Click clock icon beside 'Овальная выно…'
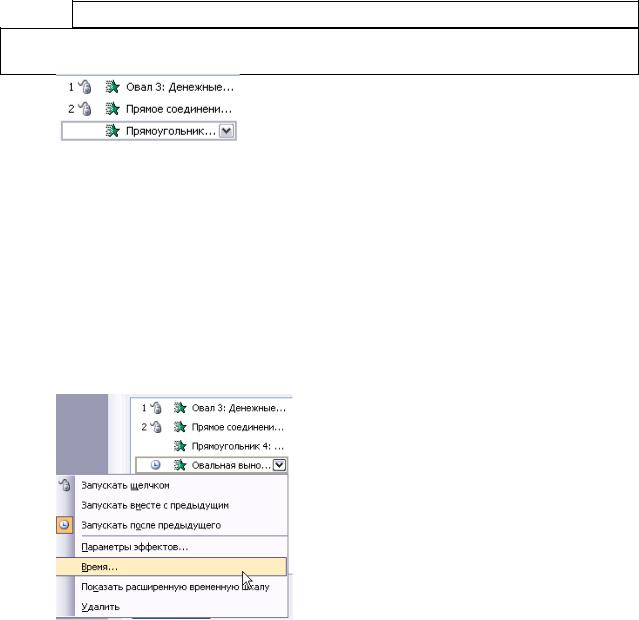The image size is (639, 620). (x=155, y=465)
